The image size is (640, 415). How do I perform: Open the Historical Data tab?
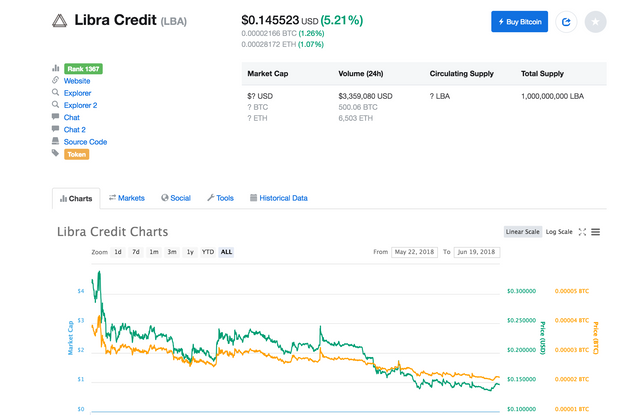(x=279, y=198)
